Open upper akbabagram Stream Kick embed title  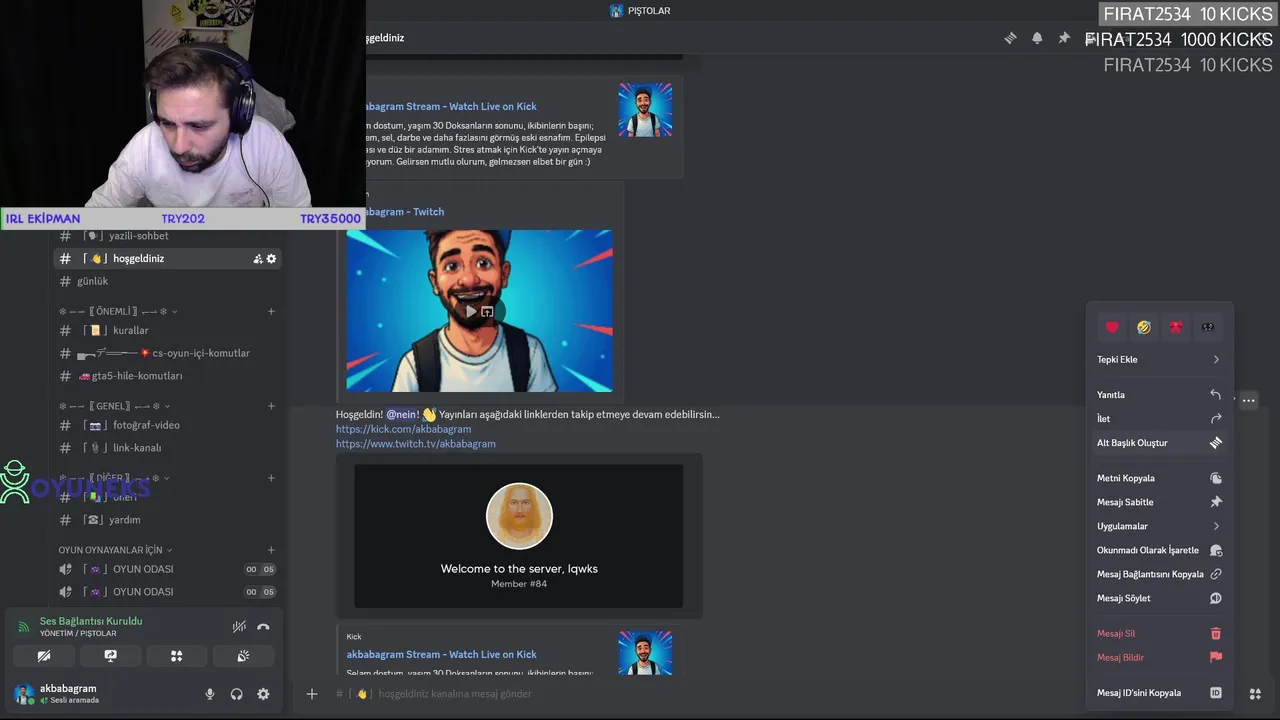(450, 106)
